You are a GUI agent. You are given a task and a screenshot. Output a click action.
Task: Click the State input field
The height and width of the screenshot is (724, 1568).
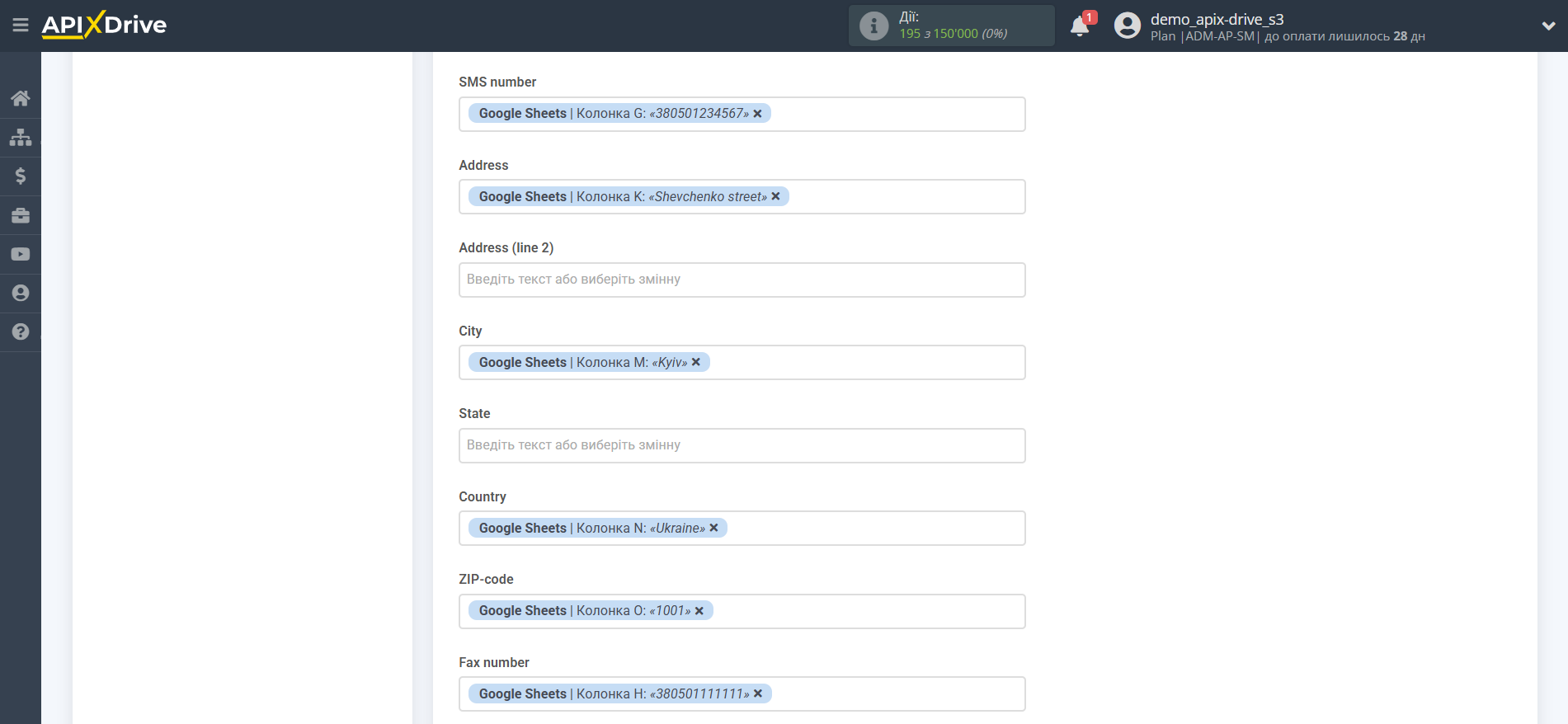742,445
